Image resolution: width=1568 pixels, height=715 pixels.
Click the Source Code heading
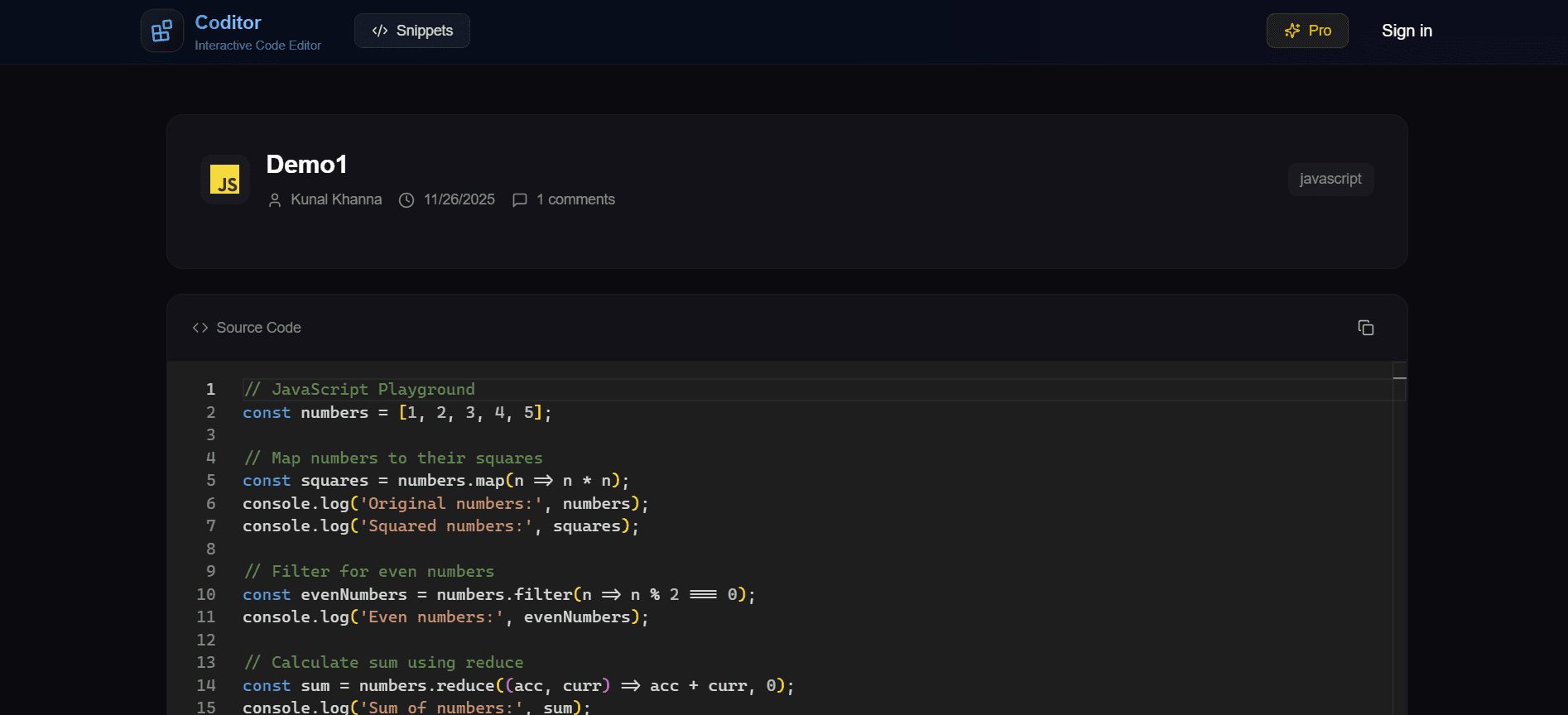(x=258, y=328)
